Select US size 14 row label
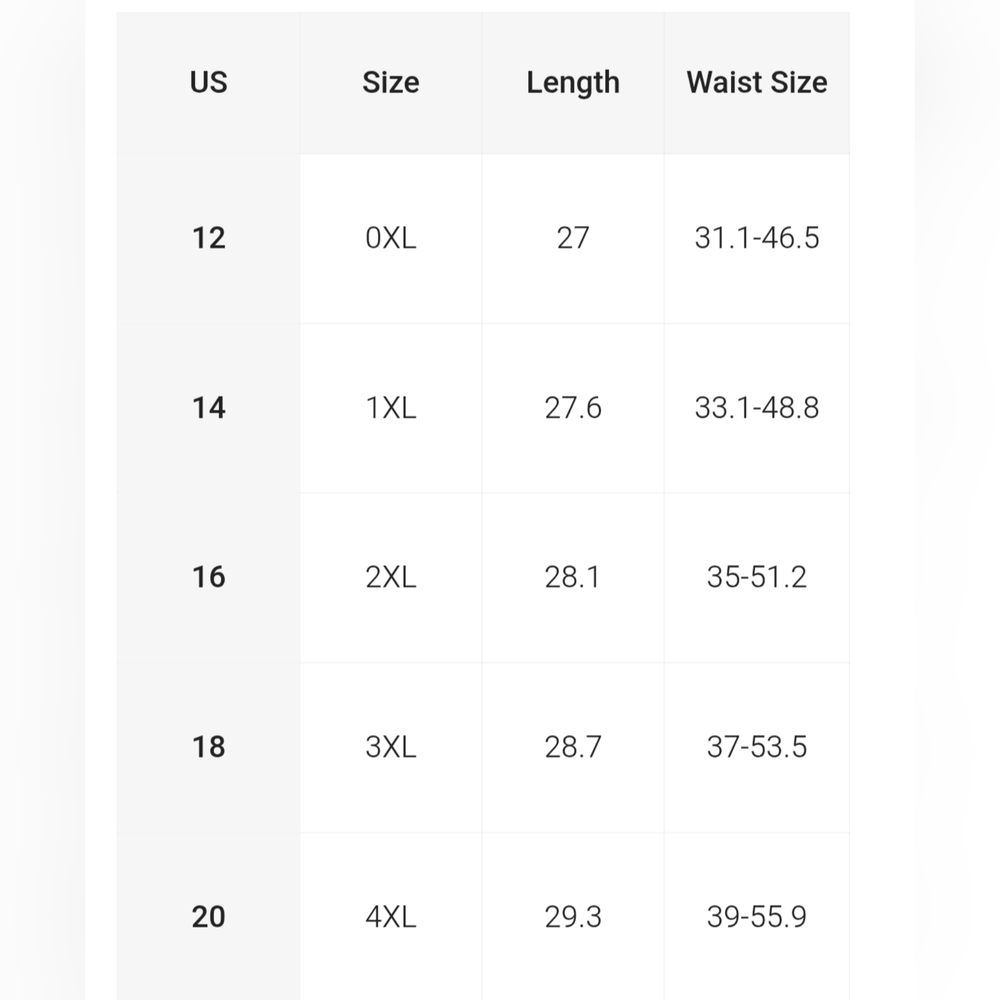 209,408
